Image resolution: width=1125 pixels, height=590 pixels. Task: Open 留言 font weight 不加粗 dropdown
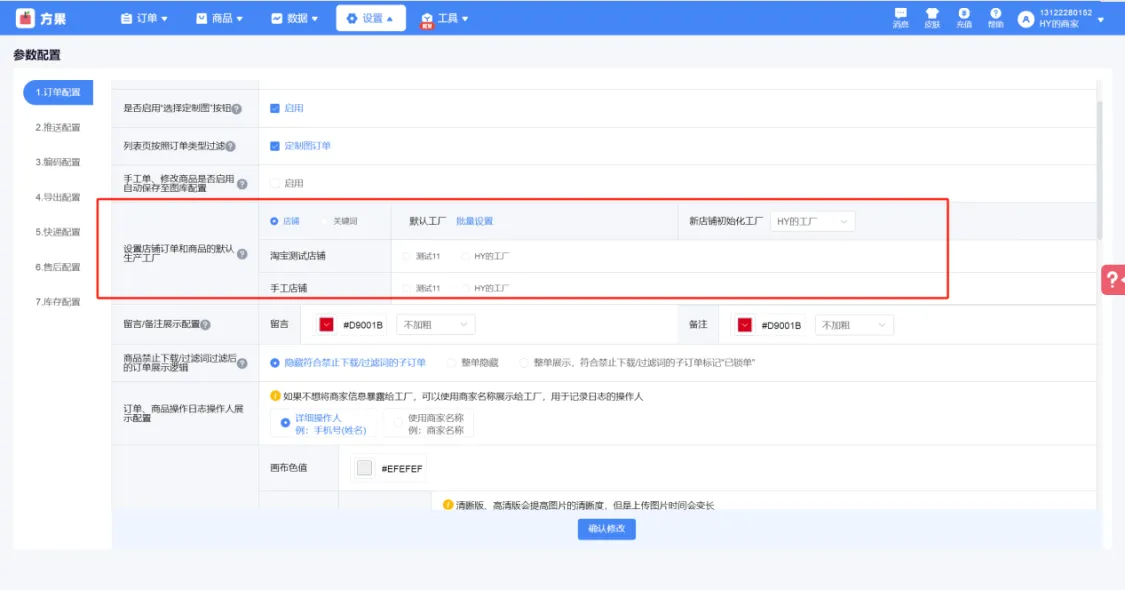point(435,325)
